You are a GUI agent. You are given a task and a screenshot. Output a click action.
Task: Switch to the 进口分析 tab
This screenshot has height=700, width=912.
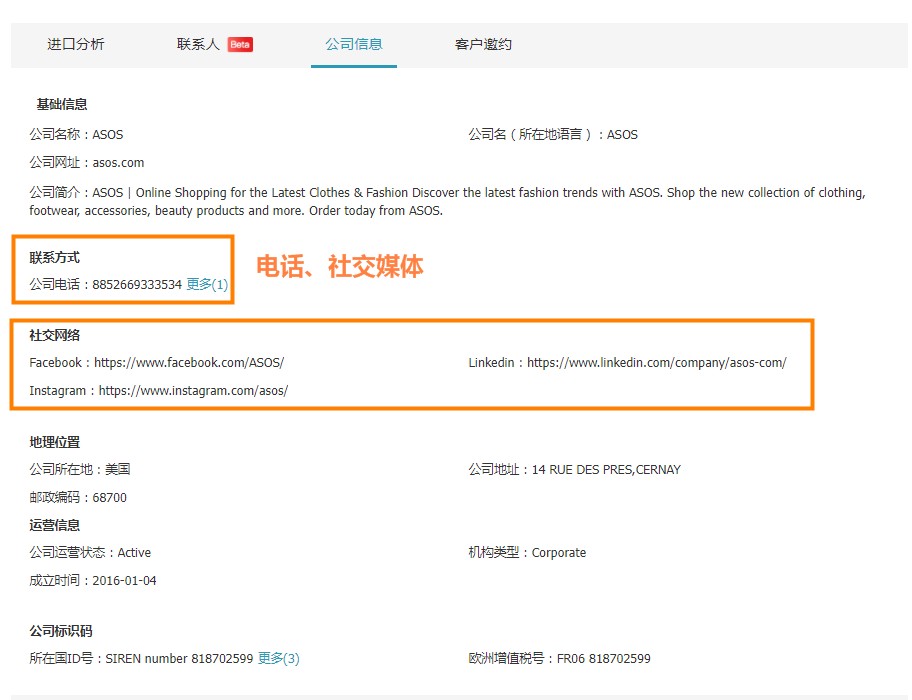point(76,44)
